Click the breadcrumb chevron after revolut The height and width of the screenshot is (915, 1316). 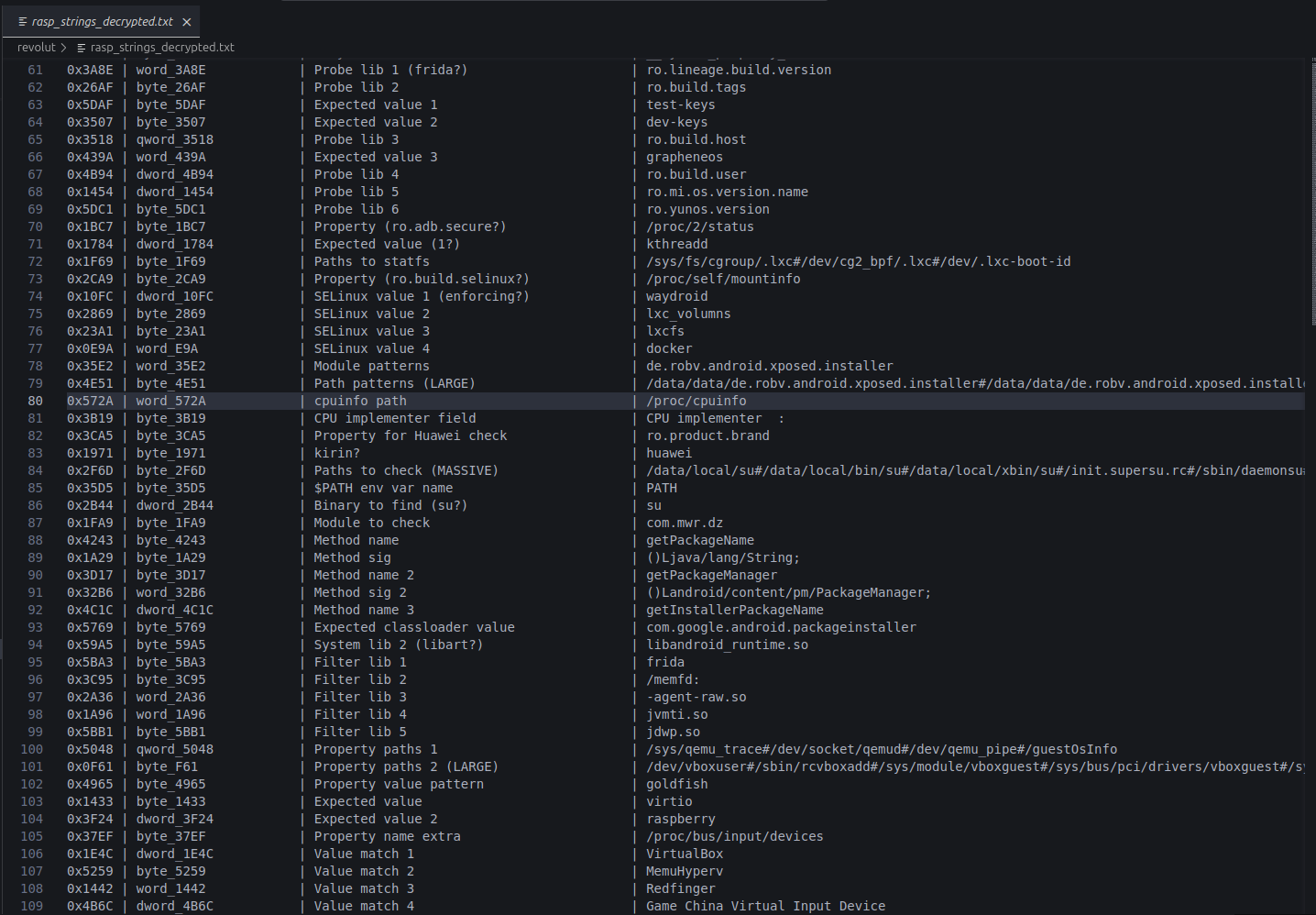tap(64, 48)
